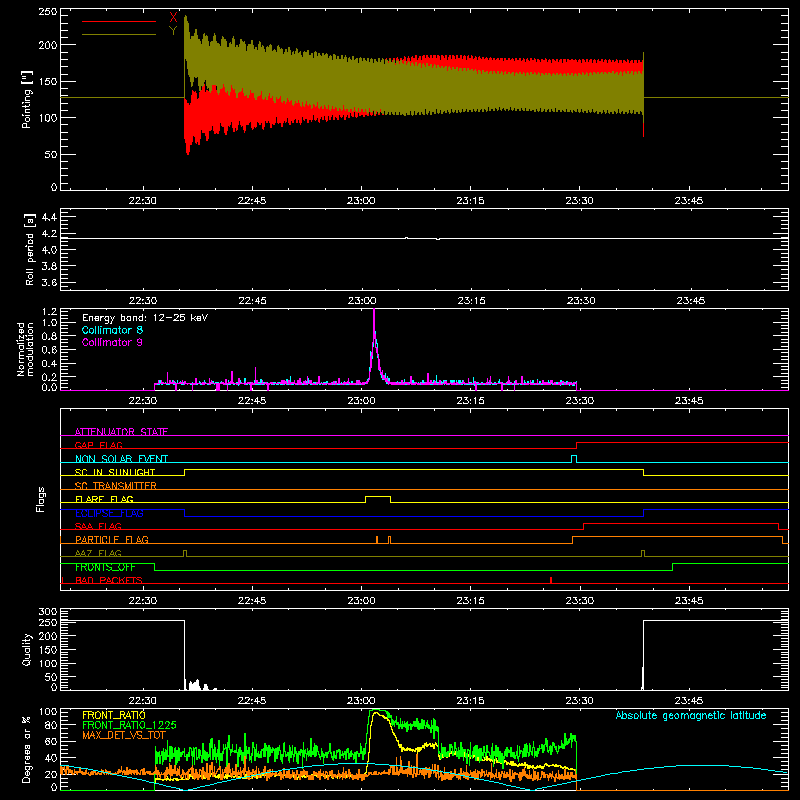
Task: Select the 'FRONT_RATIO' yellow legend entry
Action: click(x=114, y=715)
